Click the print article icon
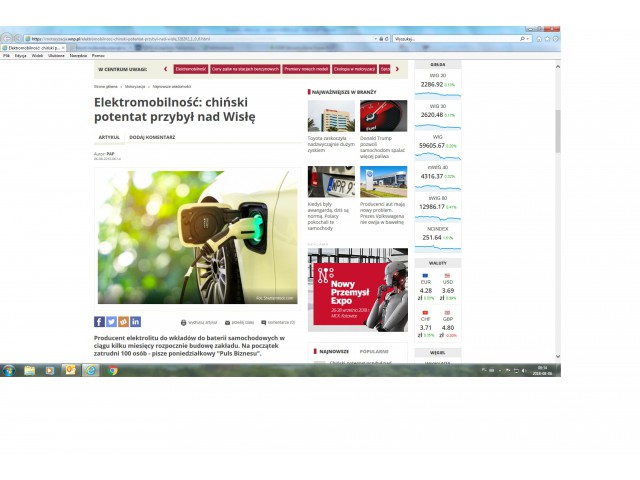This screenshot has width=640, height=480. coord(184,323)
